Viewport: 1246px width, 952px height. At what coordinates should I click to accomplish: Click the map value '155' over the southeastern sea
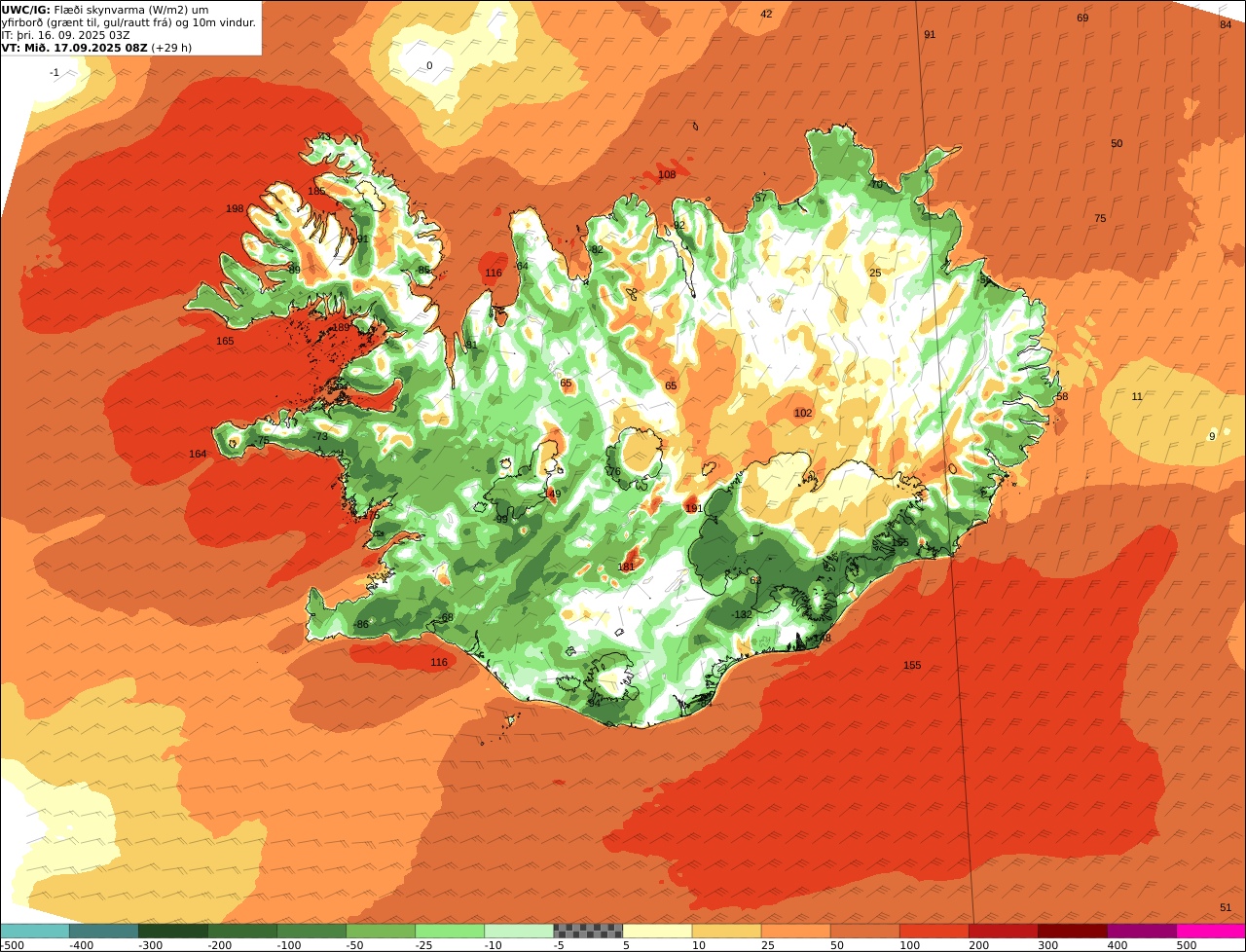click(912, 666)
